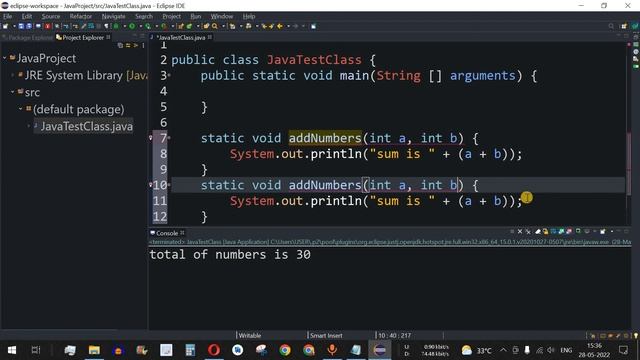This screenshot has width=640, height=360.
Task: Activate the JavaTestClass.java editor tab
Action: (182, 38)
